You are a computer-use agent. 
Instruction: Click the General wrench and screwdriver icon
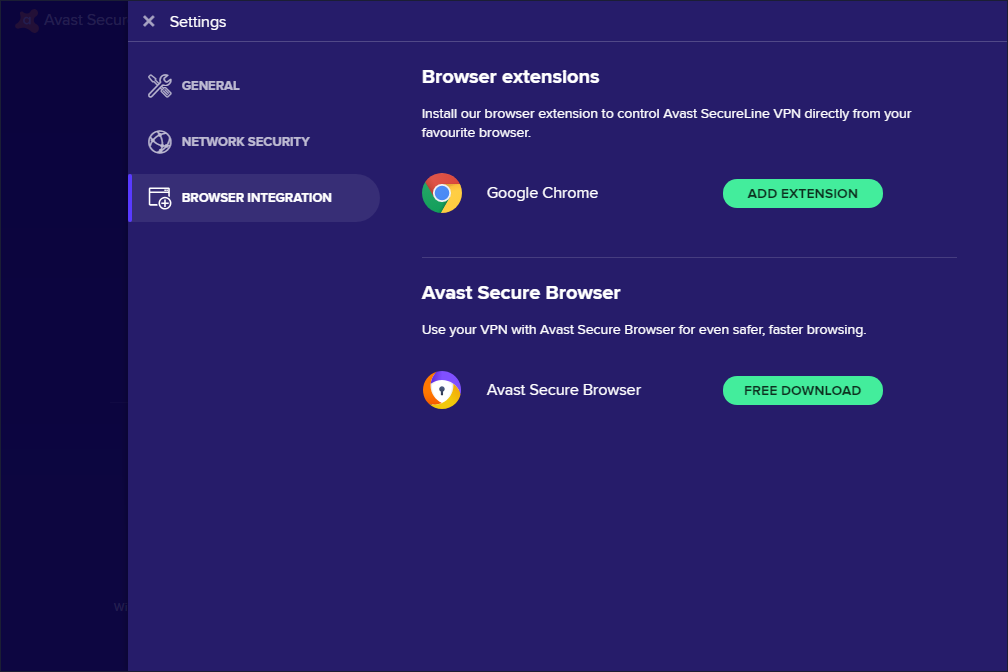point(160,86)
